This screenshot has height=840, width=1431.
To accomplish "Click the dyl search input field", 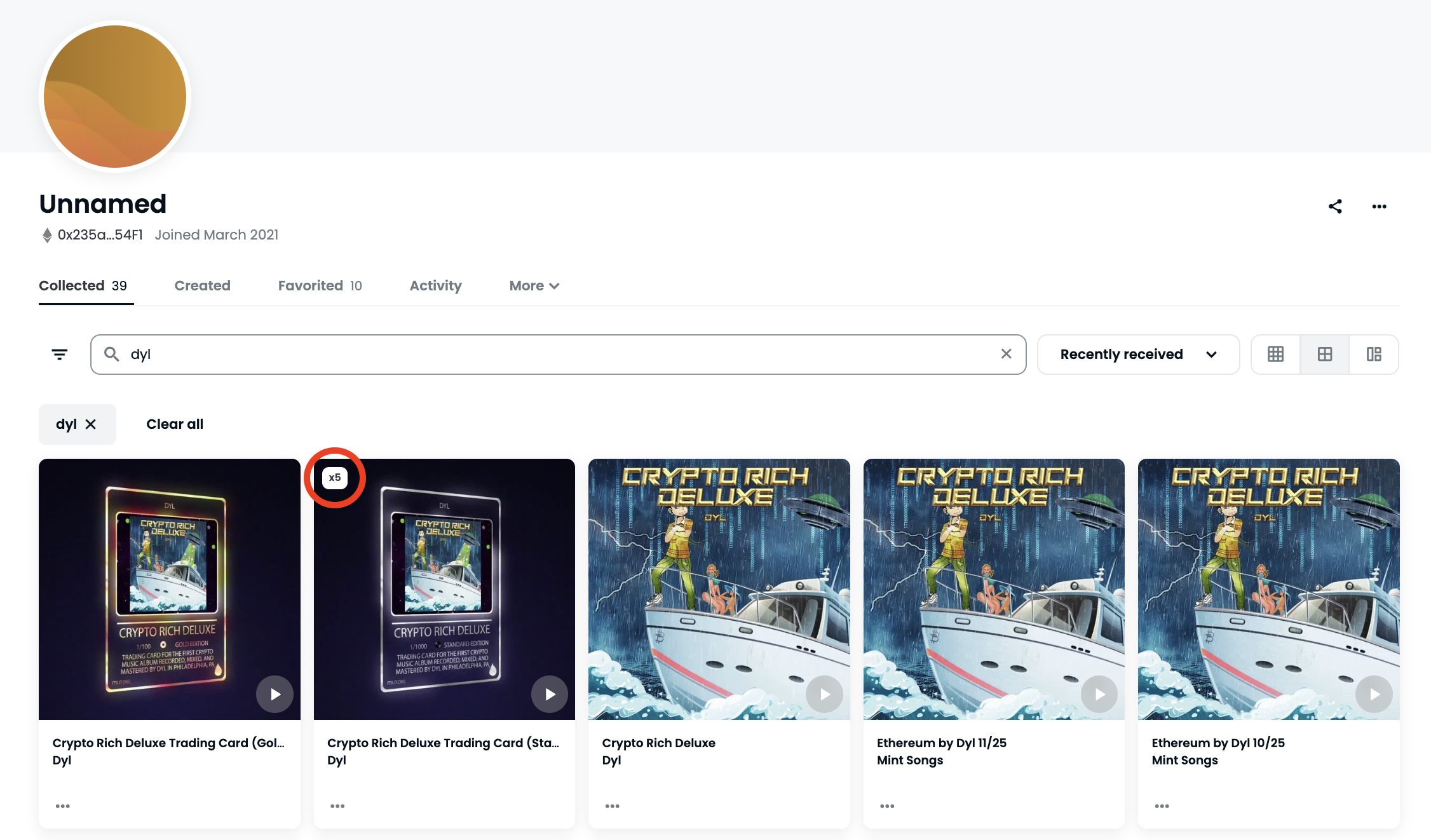I will point(559,355).
